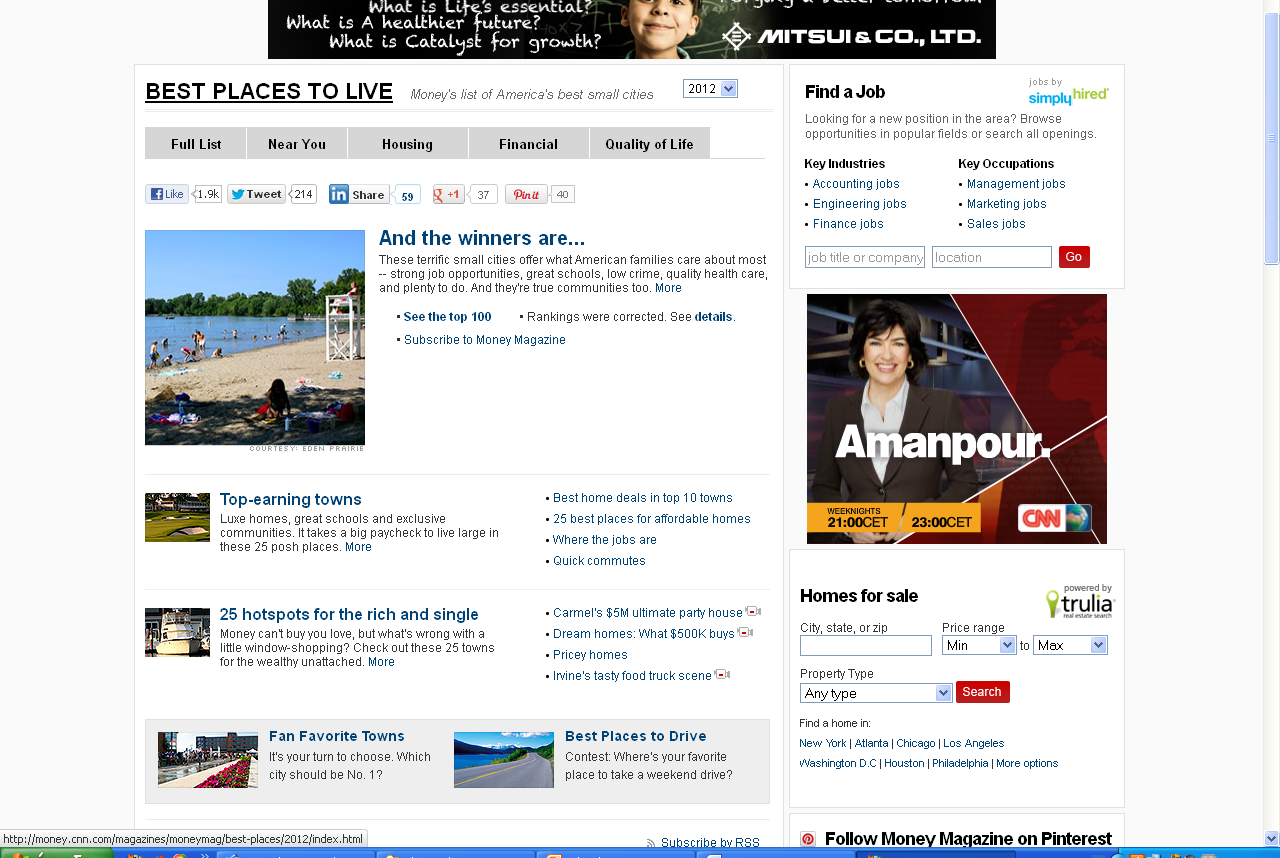Switch to Quality of Life tab
1280x858 pixels.
click(649, 143)
